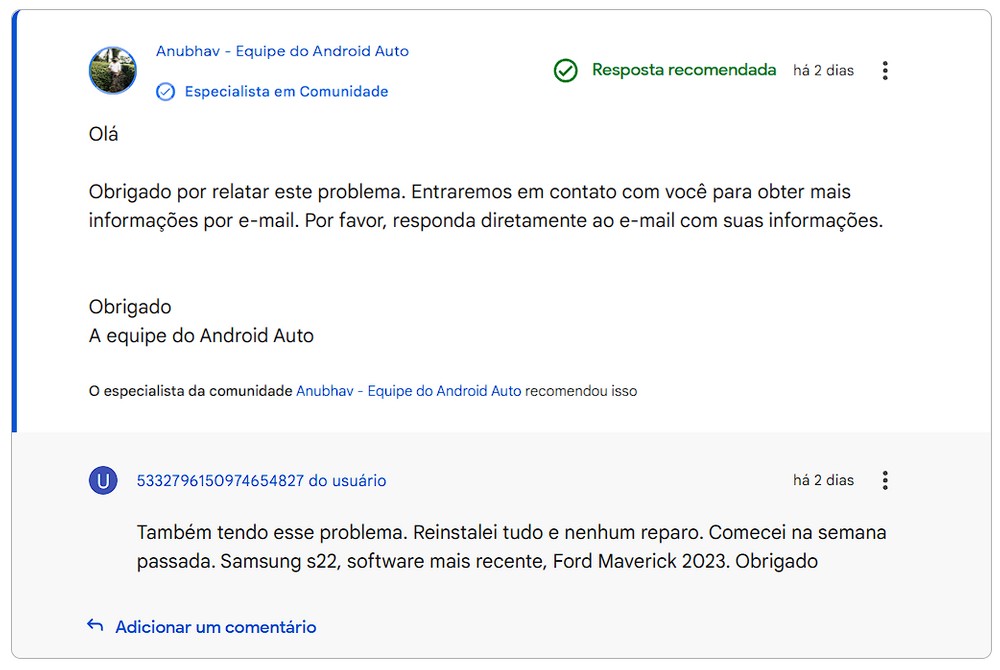
Task: Open the recommended answer's three-dot options menu
Action: tap(885, 70)
